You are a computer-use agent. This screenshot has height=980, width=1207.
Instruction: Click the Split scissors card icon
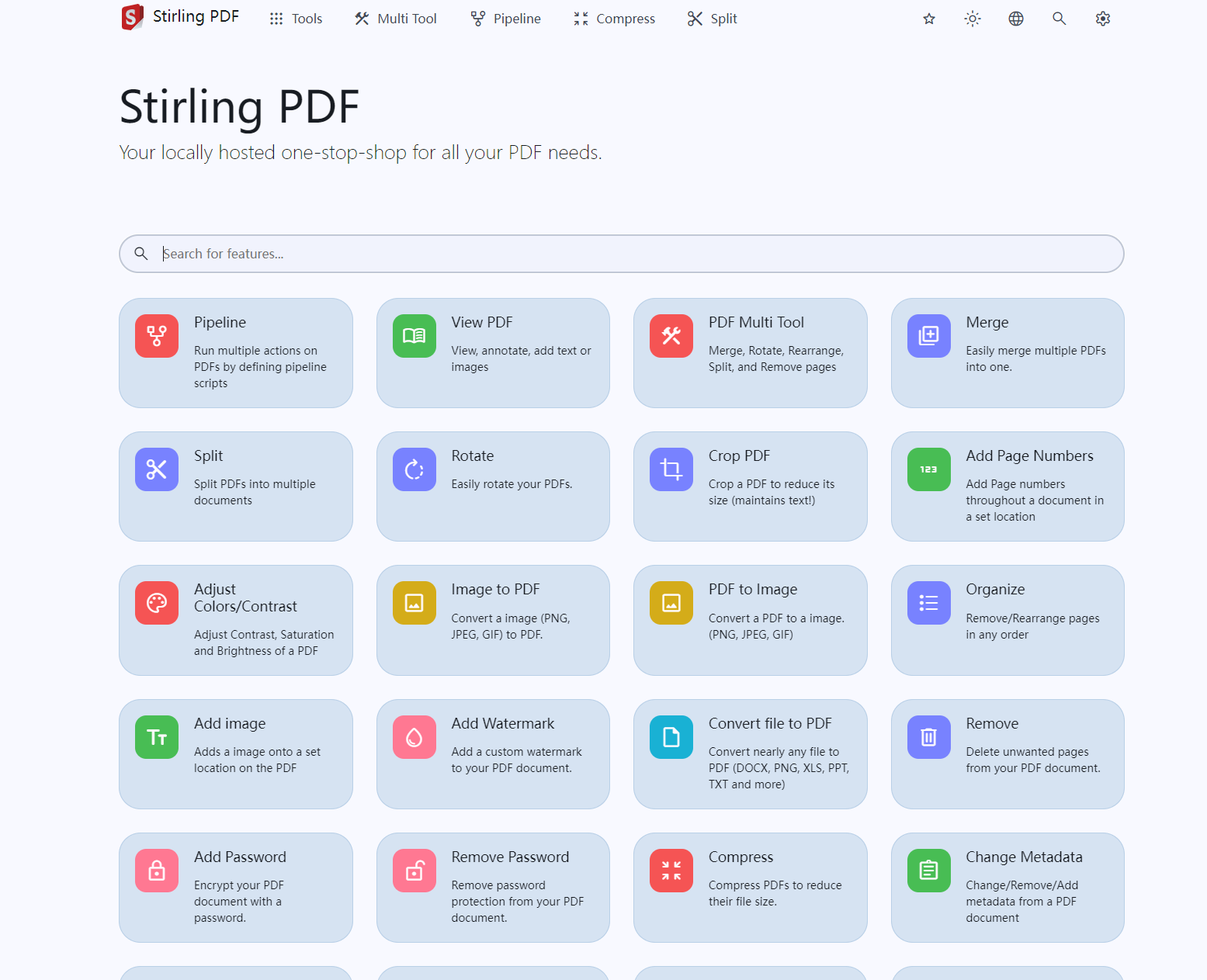click(x=157, y=469)
